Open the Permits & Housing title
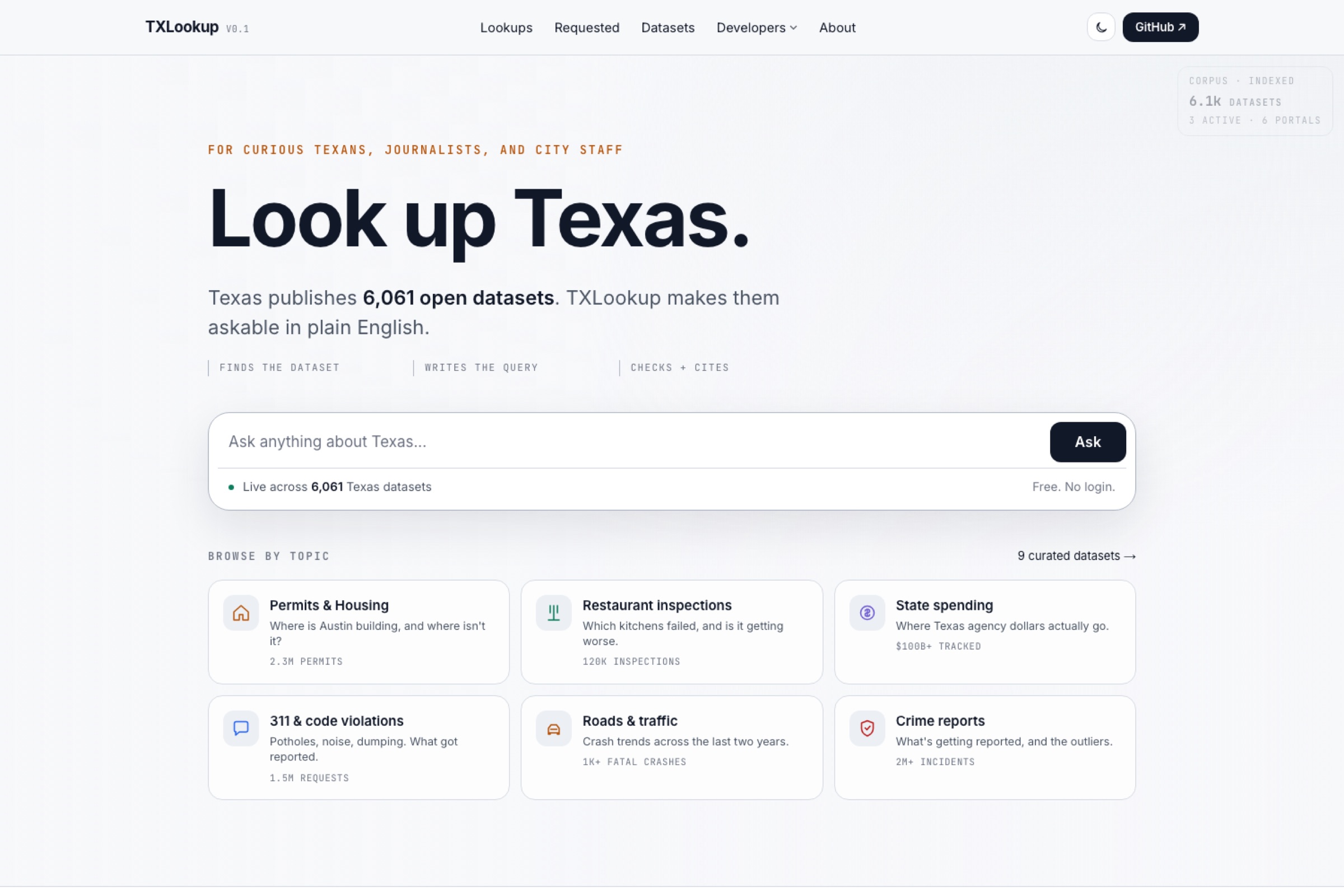Screen dimensions: 1344x896 point(329,605)
